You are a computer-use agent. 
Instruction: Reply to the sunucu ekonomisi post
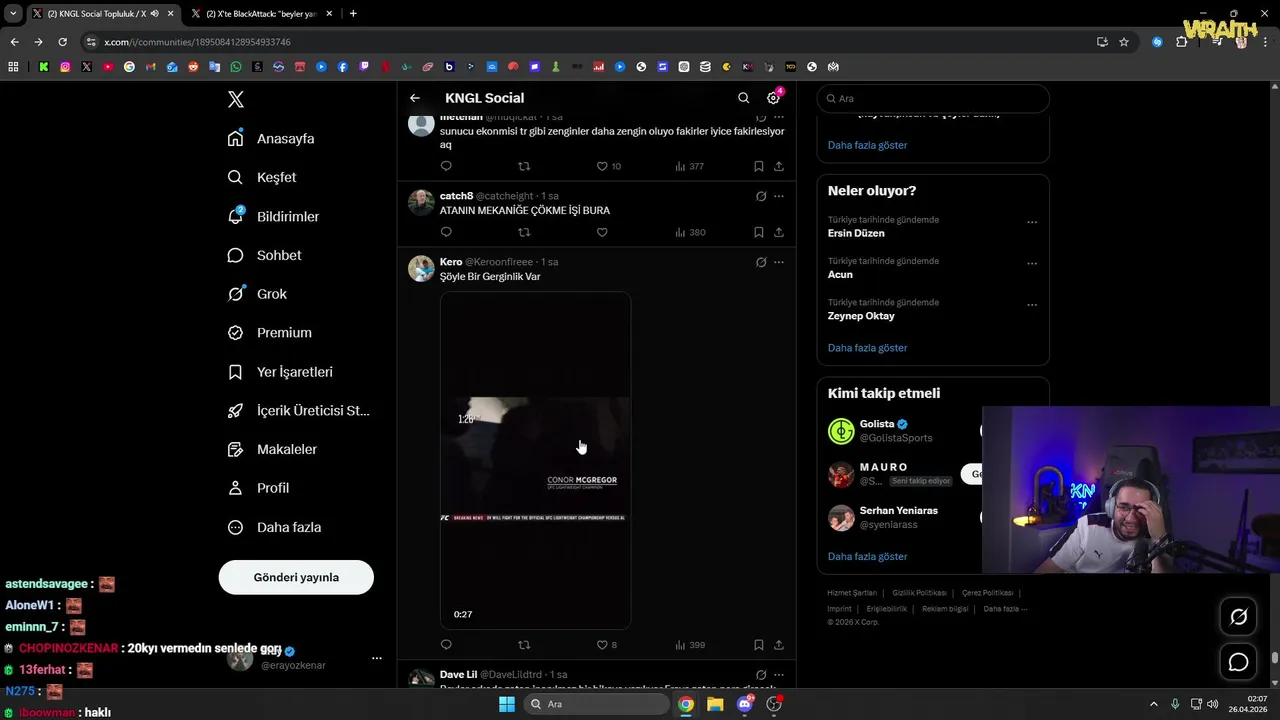tap(446, 166)
